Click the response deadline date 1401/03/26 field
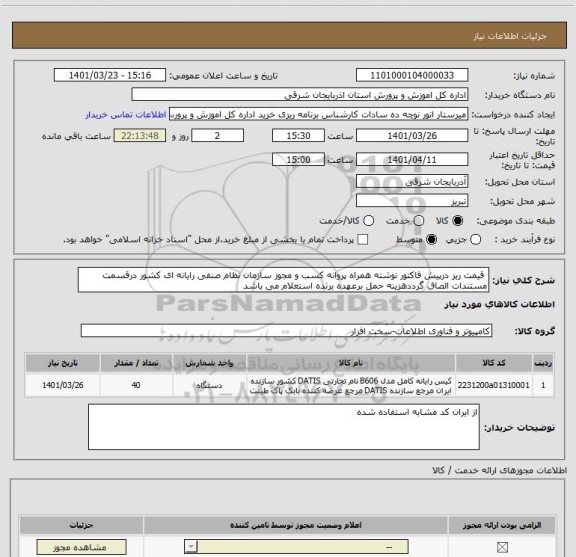 pyautogui.click(x=412, y=136)
